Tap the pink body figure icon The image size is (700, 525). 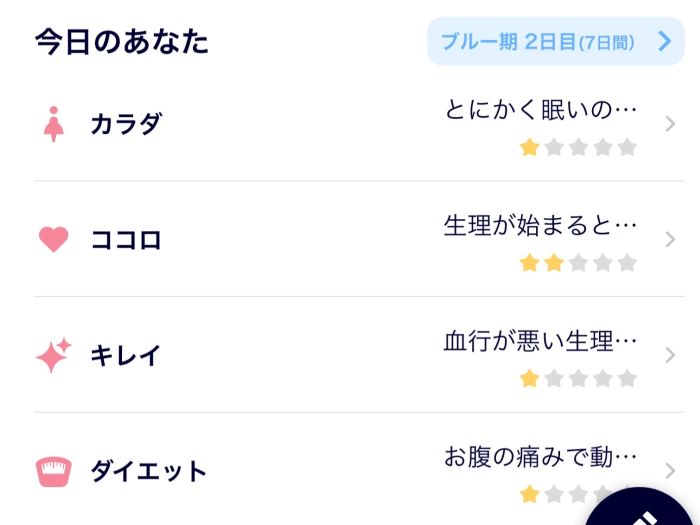pos(54,125)
